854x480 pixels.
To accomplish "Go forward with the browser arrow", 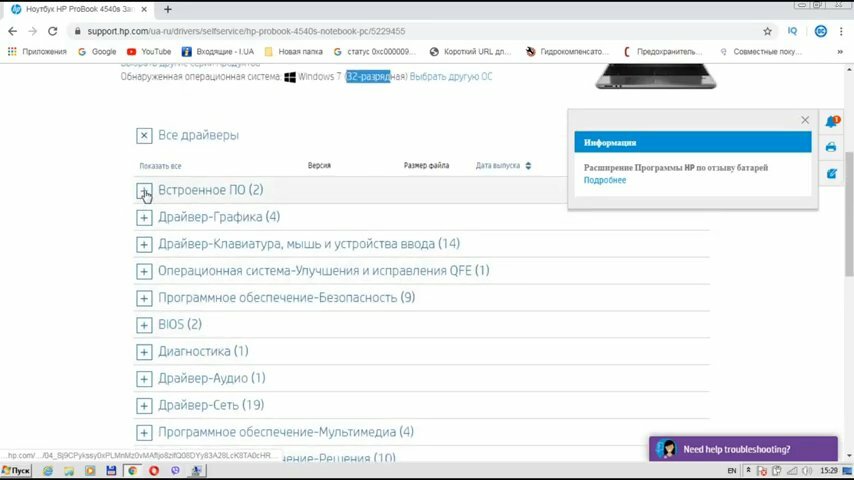I will [32, 31].
